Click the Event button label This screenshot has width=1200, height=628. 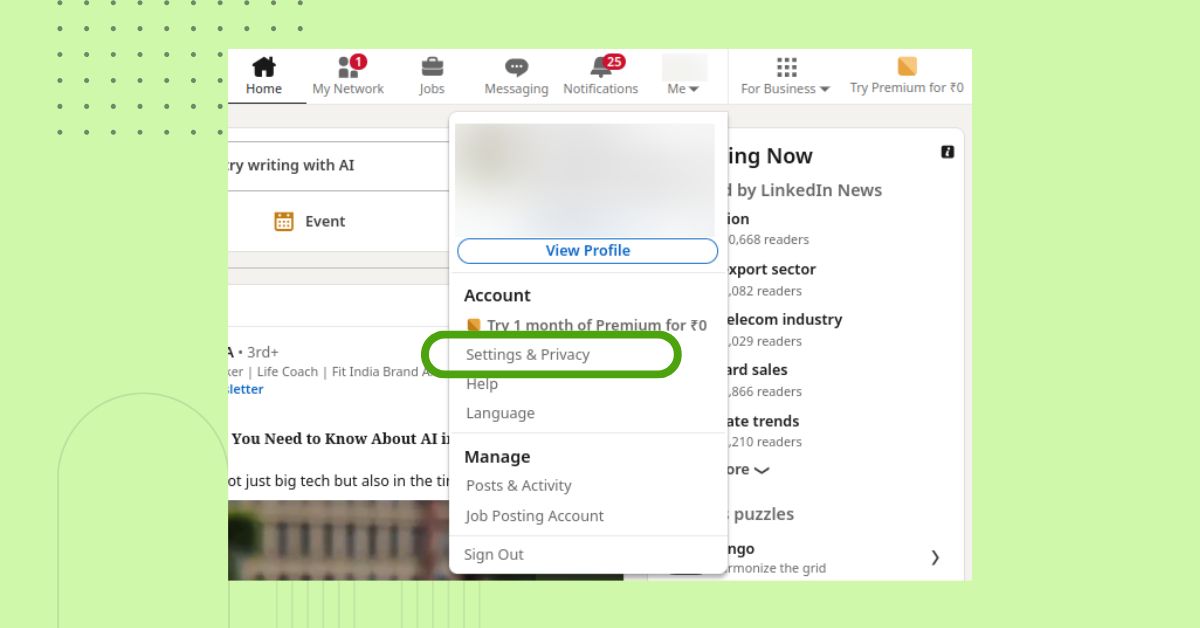click(x=325, y=222)
